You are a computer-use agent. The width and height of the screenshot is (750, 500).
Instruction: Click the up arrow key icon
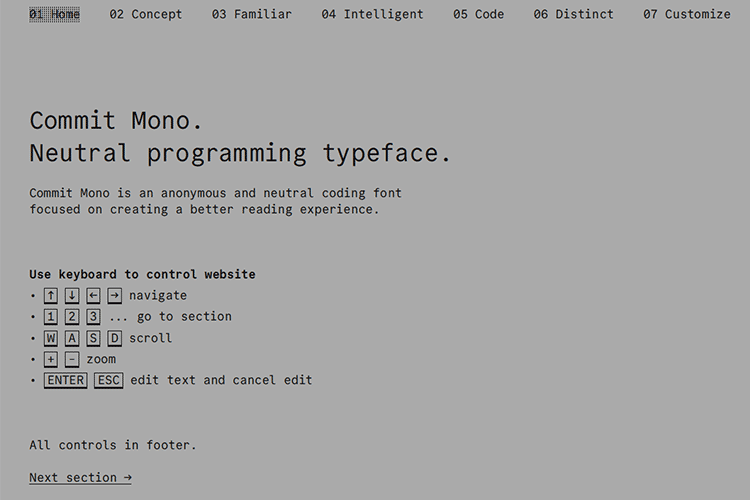51,296
